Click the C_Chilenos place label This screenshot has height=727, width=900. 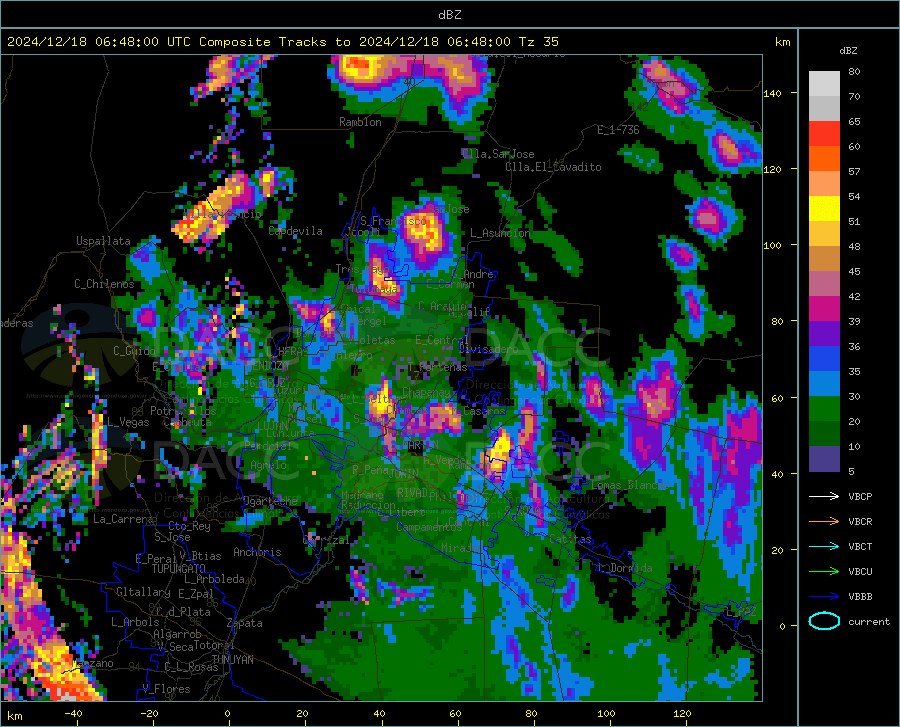[x=104, y=284]
